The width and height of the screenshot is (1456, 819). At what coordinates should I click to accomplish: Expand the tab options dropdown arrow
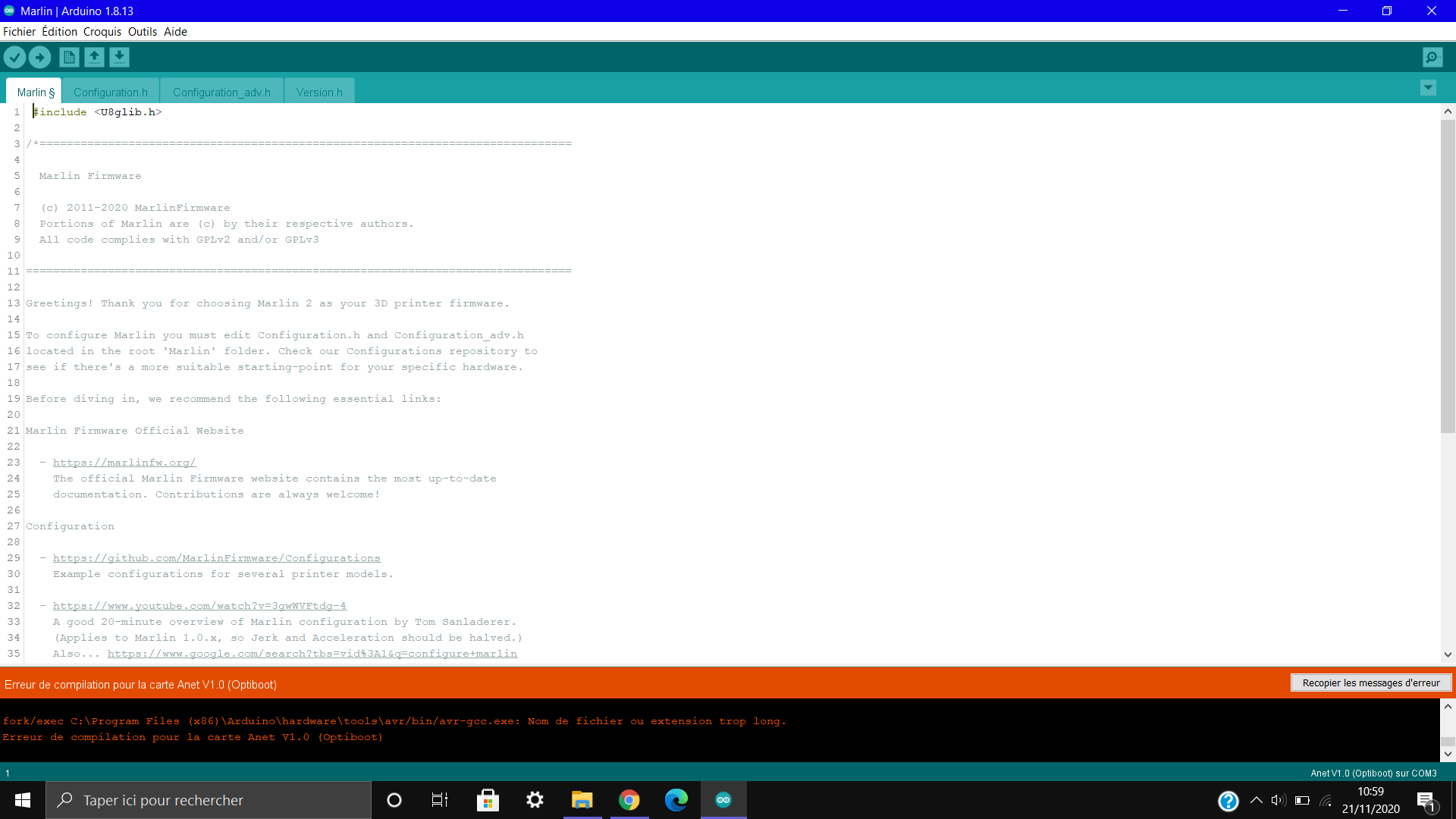tap(1428, 88)
